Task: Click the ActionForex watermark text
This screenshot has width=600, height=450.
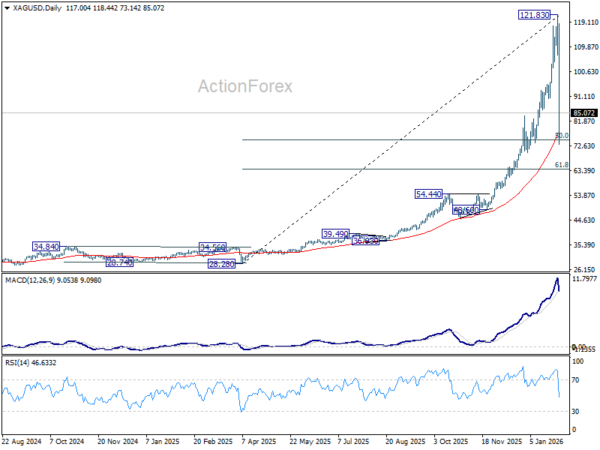Action: (x=245, y=86)
